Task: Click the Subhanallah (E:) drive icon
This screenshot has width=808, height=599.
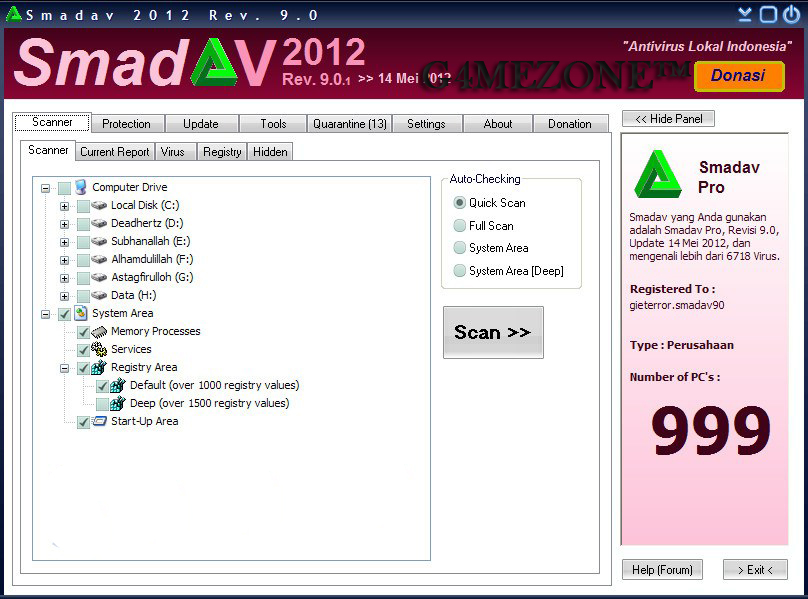Action: [99, 242]
